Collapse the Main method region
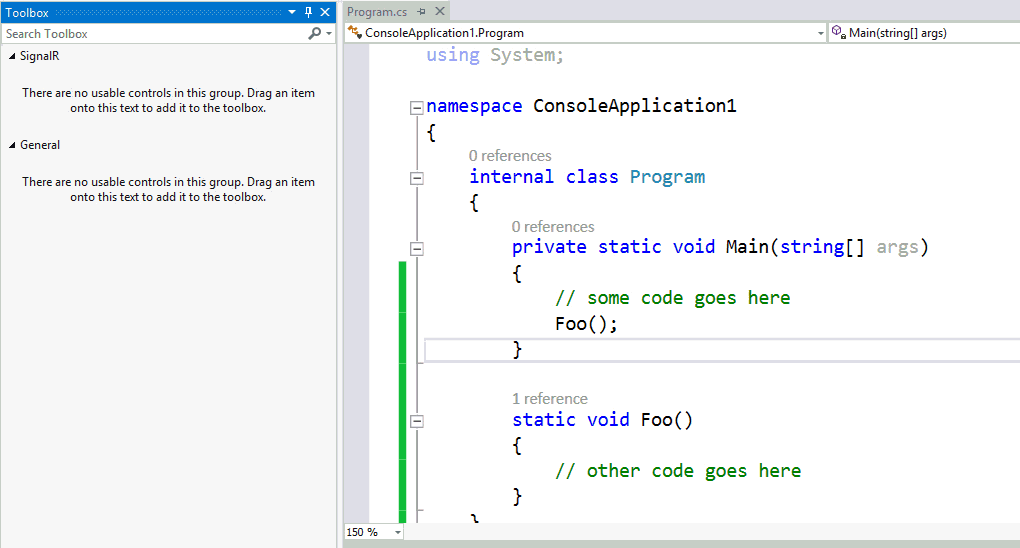Image resolution: width=1020 pixels, height=548 pixels. point(417,248)
